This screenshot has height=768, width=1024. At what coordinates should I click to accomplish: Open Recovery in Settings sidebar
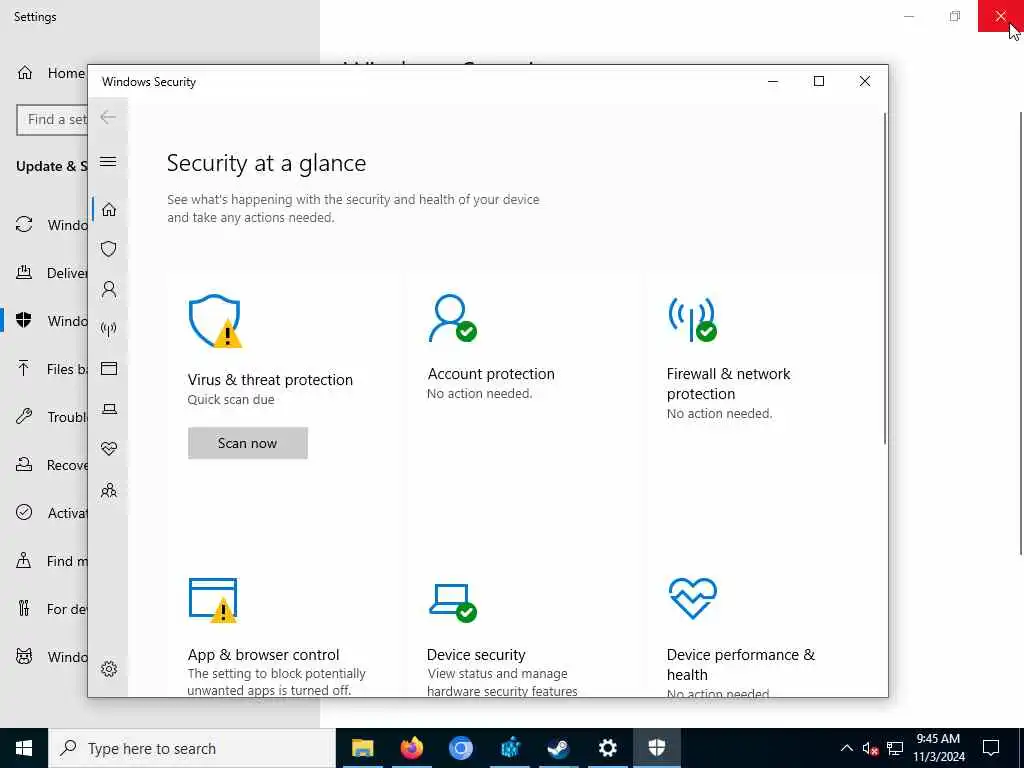pos(51,465)
